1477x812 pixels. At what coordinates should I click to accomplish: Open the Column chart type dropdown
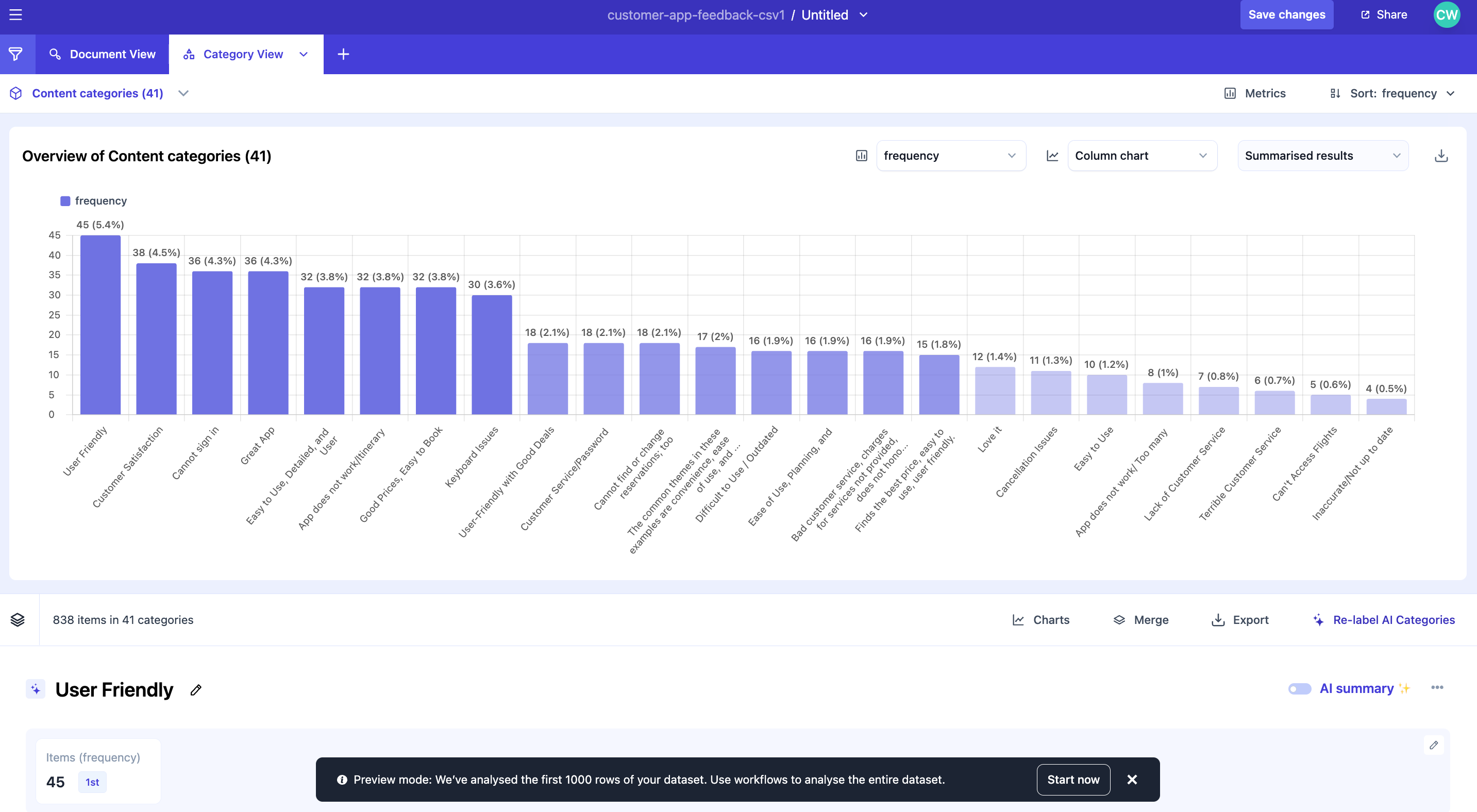point(1142,156)
